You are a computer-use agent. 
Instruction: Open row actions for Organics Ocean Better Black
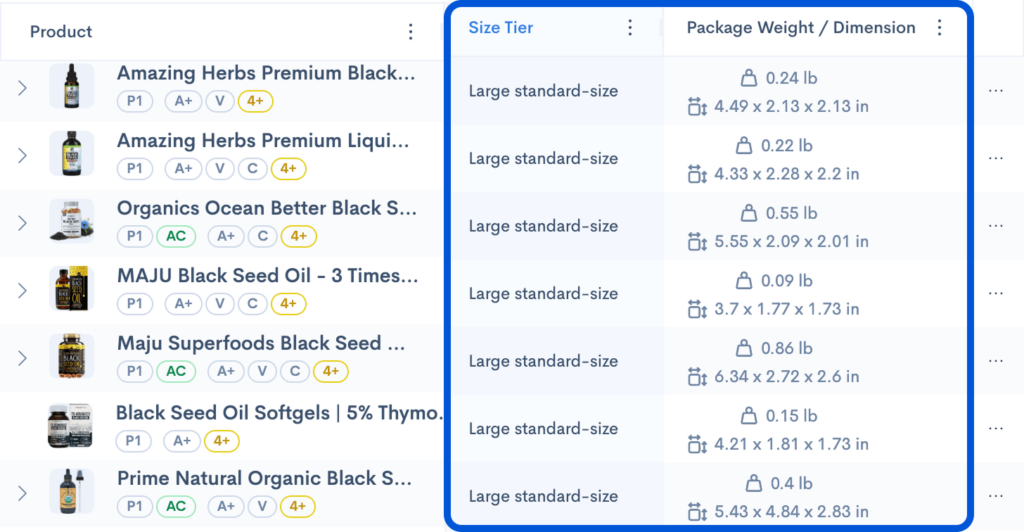click(995, 225)
